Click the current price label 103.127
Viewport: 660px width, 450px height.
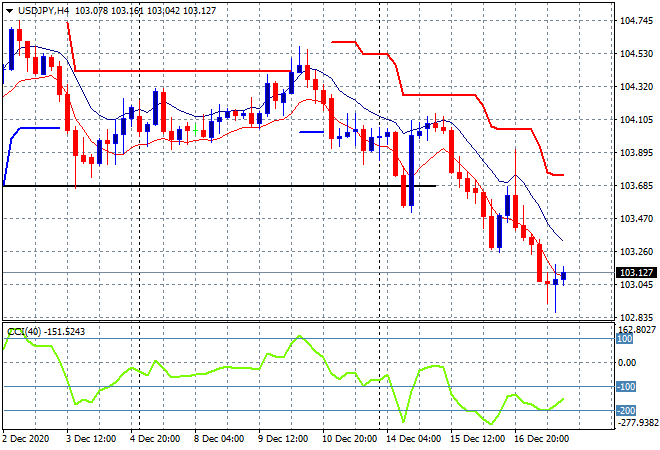pyautogui.click(x=636, y=273)
